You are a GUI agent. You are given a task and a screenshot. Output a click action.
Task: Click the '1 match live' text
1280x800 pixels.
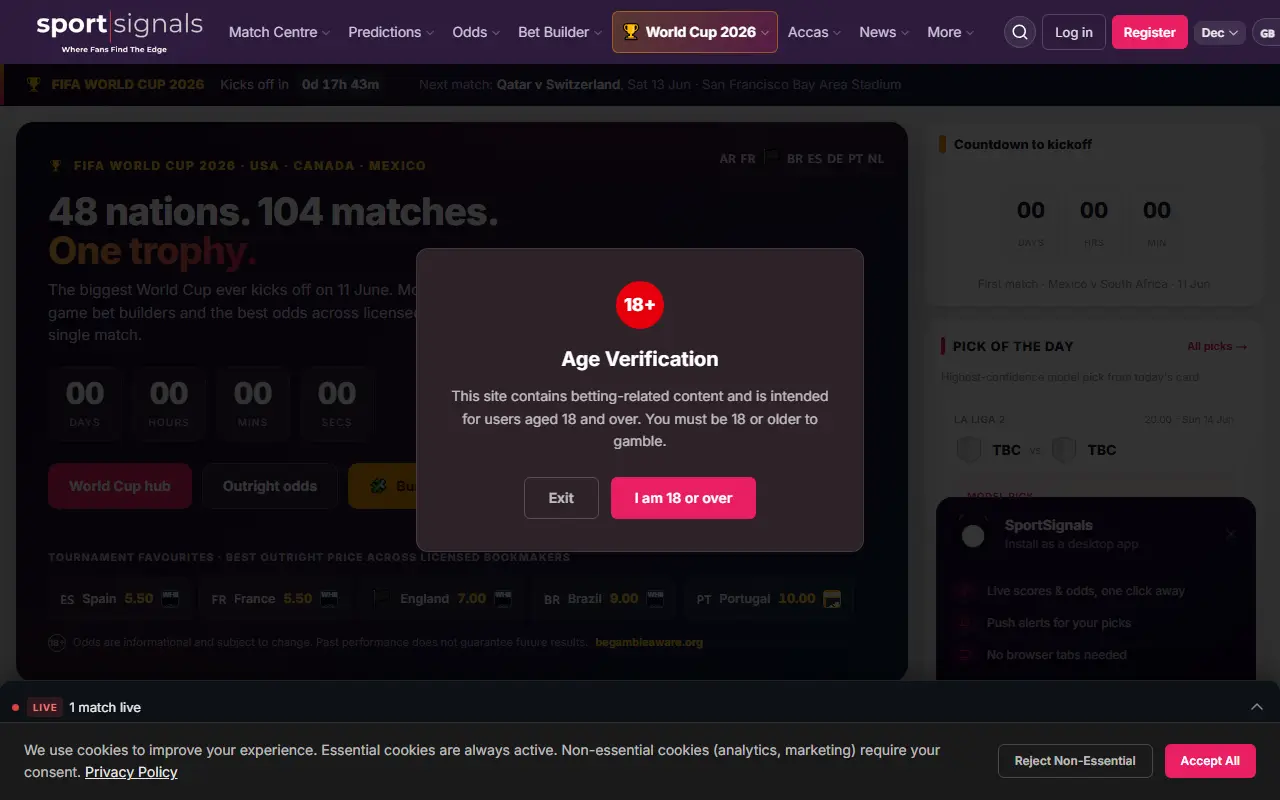105,707
